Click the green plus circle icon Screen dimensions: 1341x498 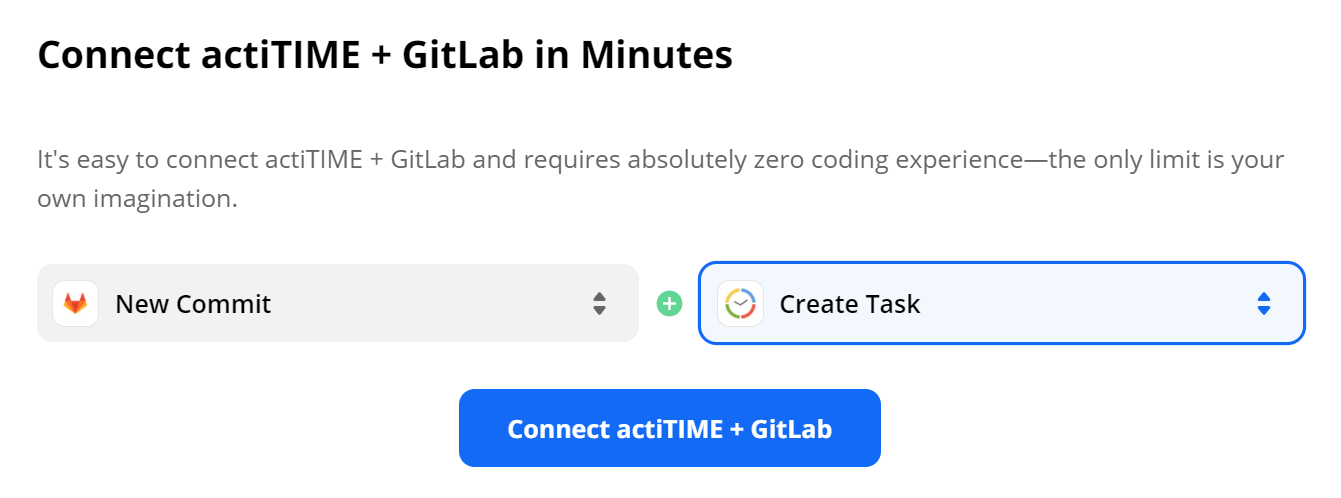point(669,303)
